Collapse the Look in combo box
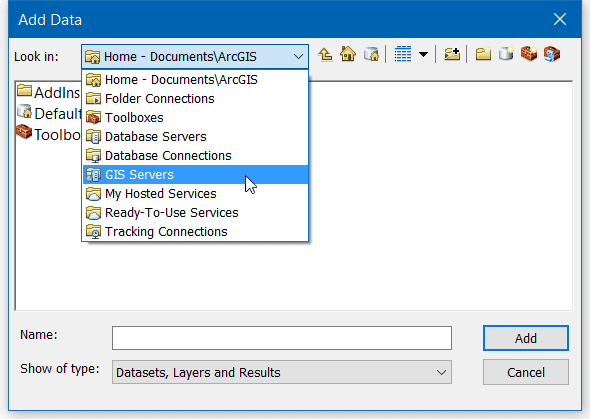 click(299, 57)
